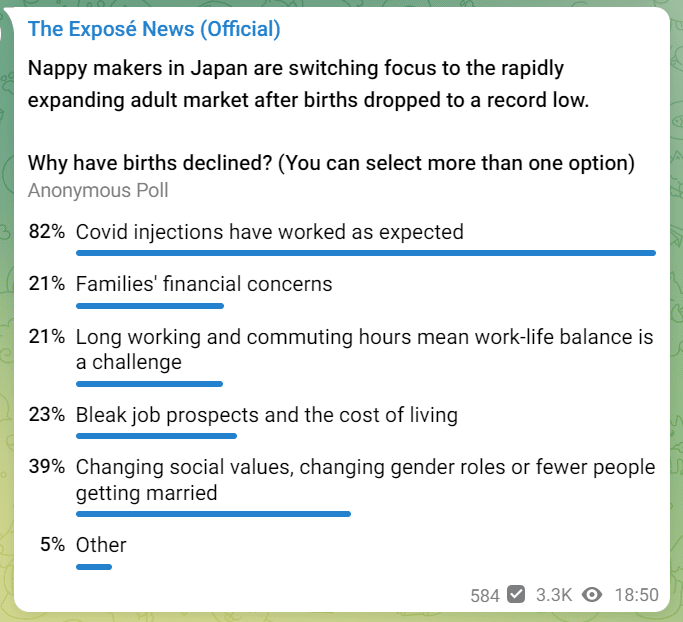Open The Exposé News (Official) channel name
This screenshot has height=622, width=683.
pyautogui.click(x=154, y=29)
